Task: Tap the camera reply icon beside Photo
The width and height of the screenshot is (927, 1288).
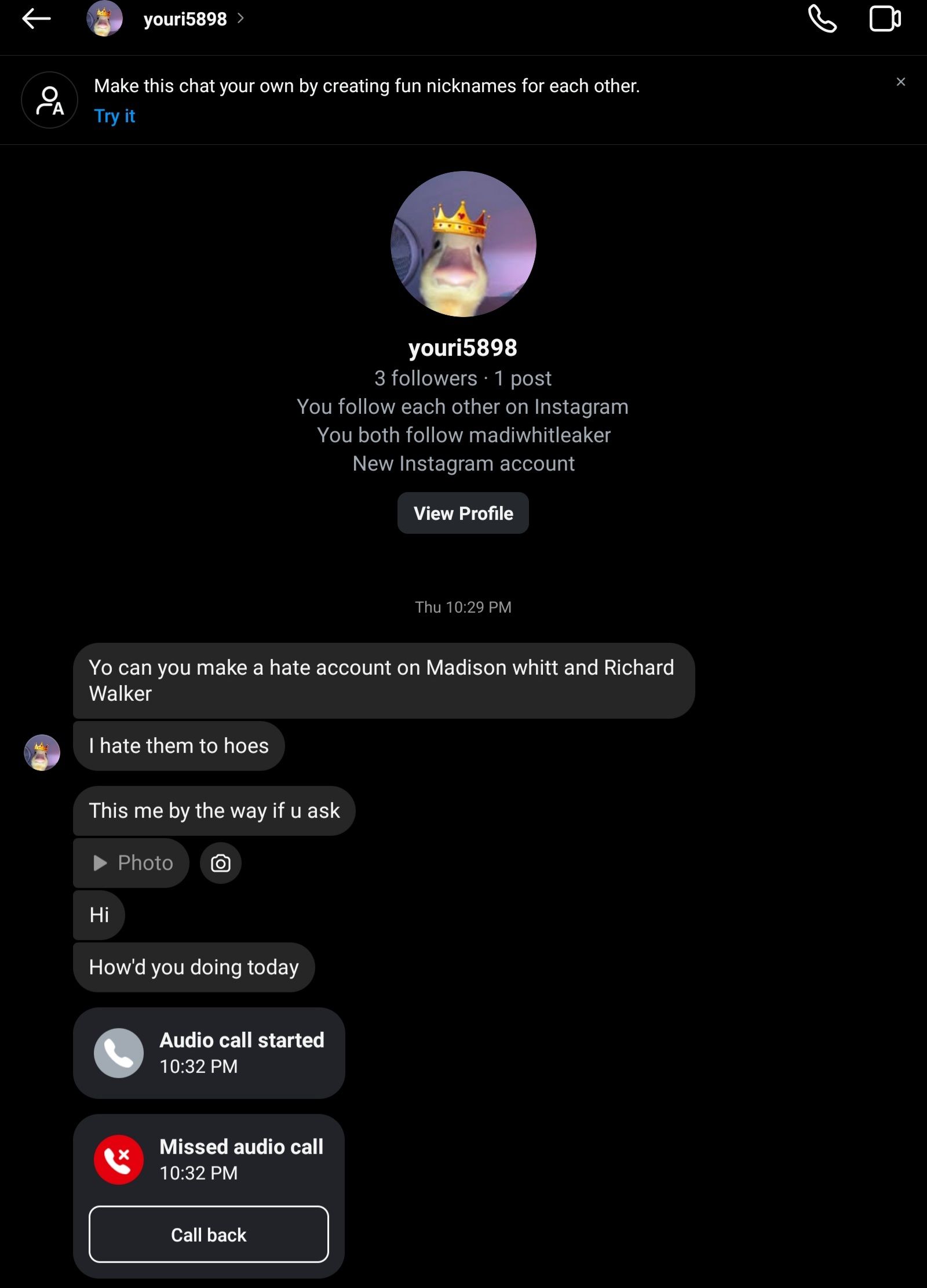Action: tap(221, 864)
